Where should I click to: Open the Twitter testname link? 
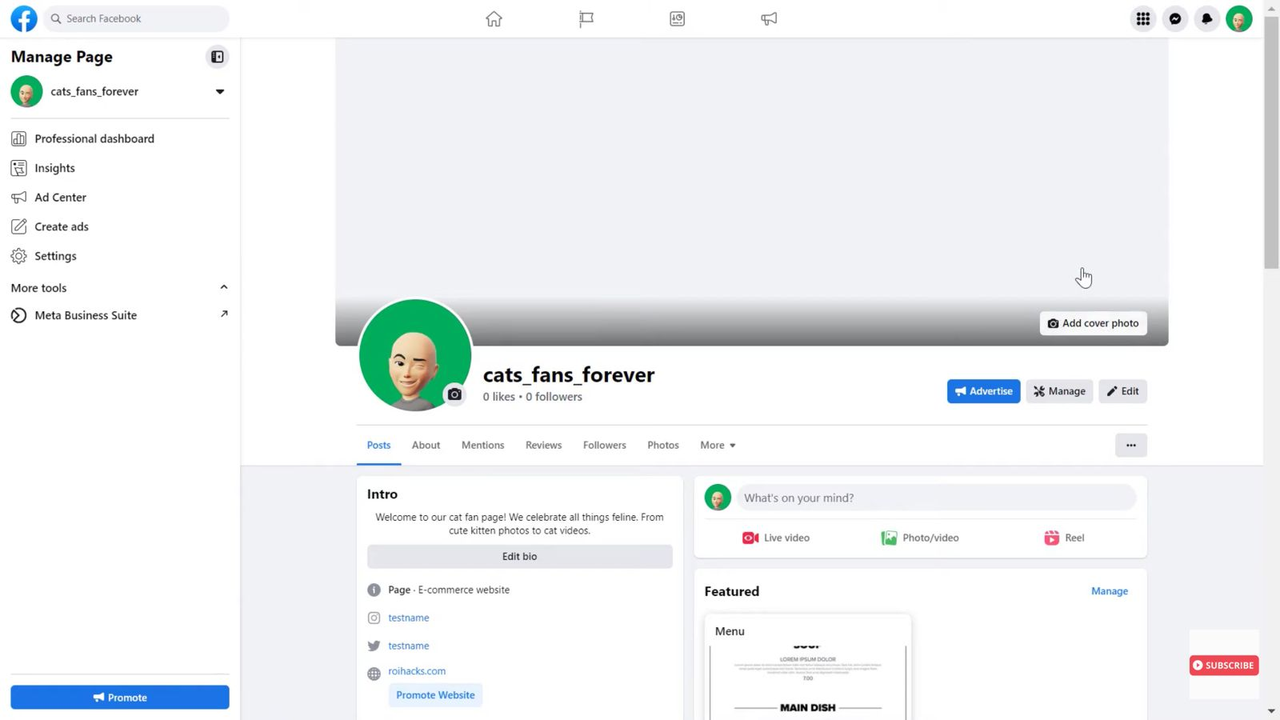tap(408, 646)
